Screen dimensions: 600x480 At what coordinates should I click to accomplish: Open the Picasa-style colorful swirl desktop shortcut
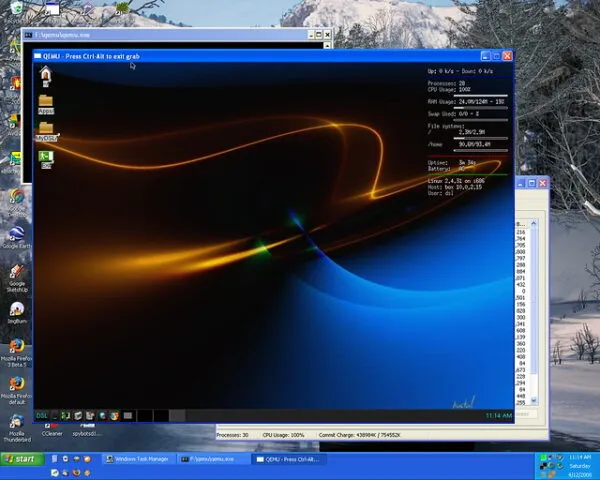(x=17, y=196)
